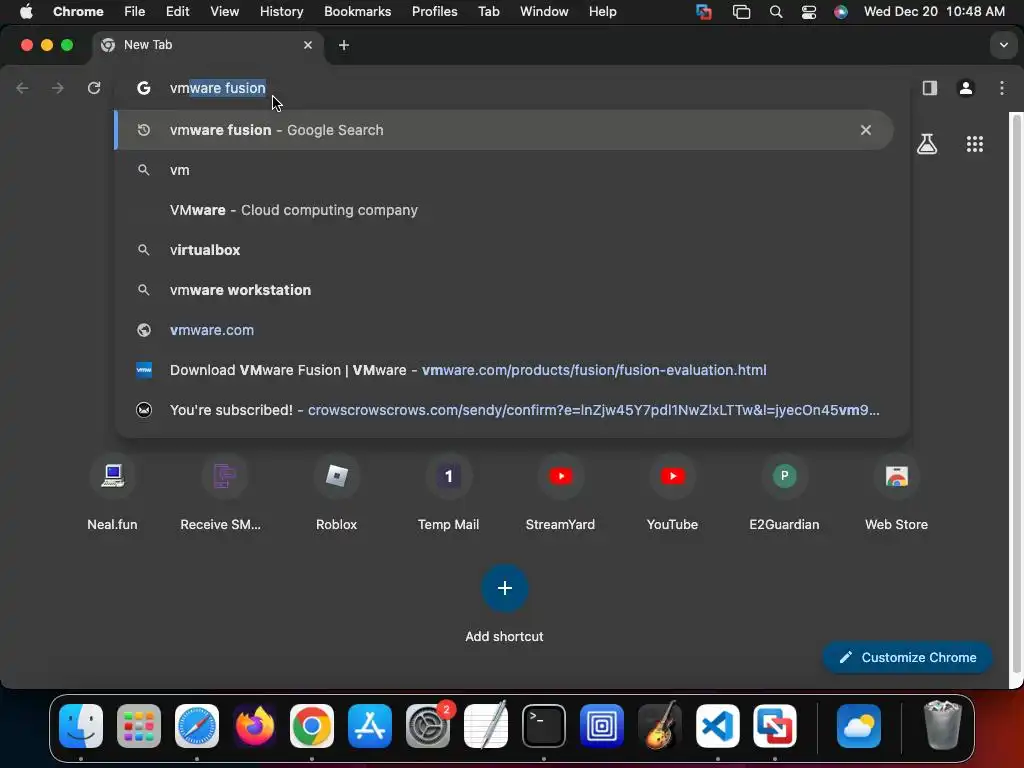Open App Store from the Dock

click(x=370, y=726)
